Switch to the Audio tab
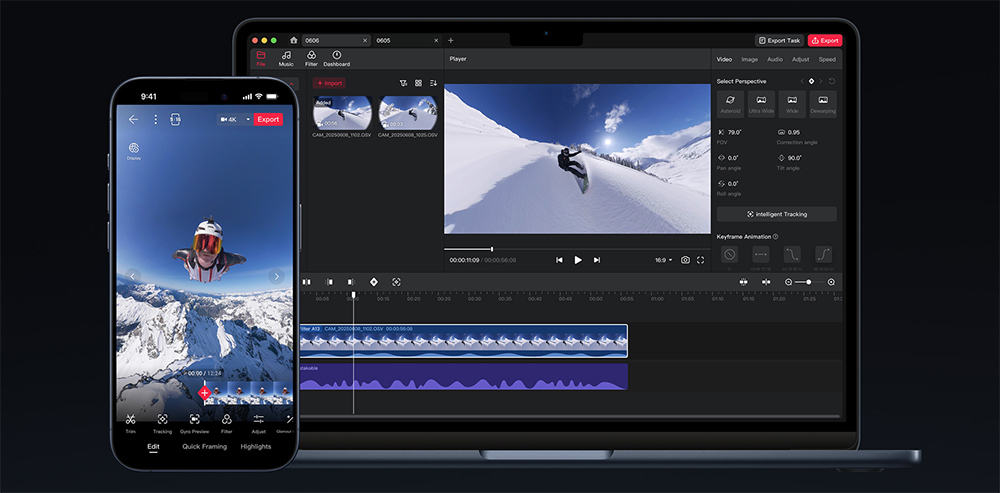Image resolution: width=1000 pixels, height=493 pixels. pos(775,59)
